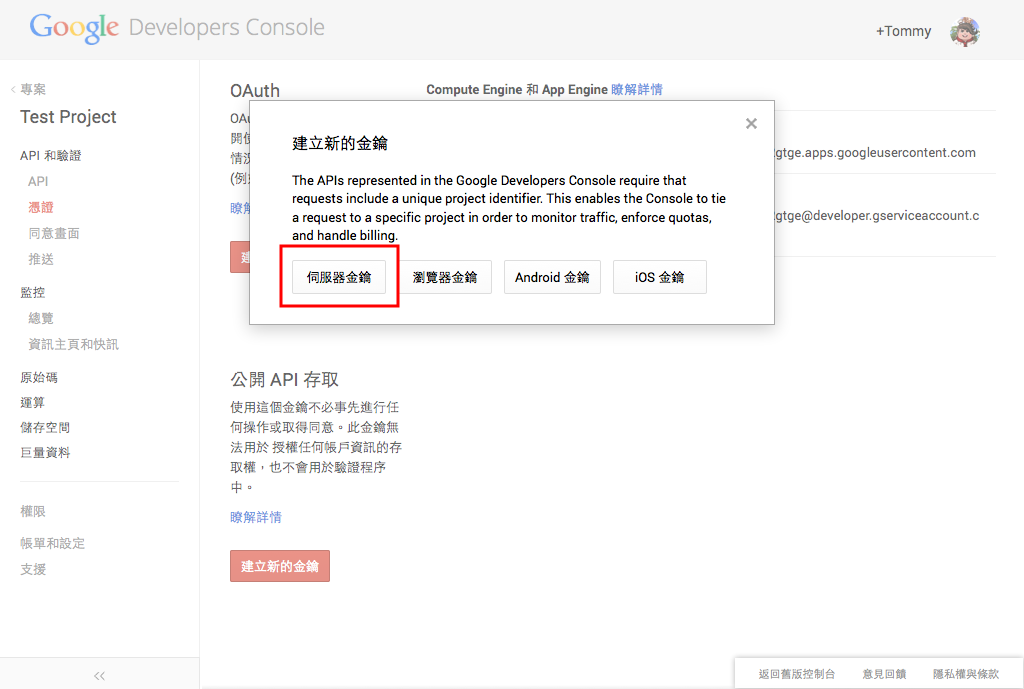Click 返回舊版控制台 in footer

pos(797,674)
